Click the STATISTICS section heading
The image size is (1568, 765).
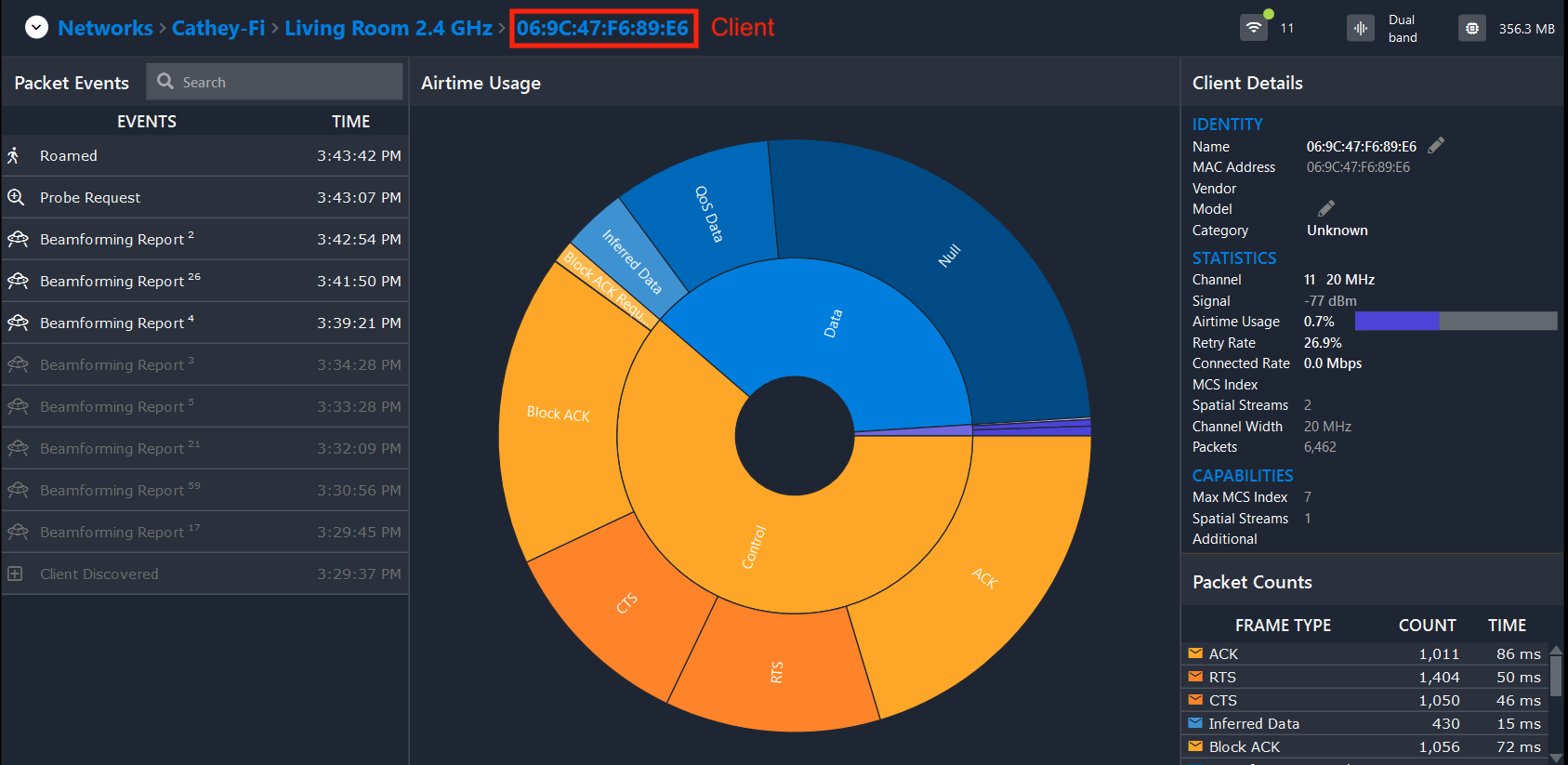[1234, 257]
